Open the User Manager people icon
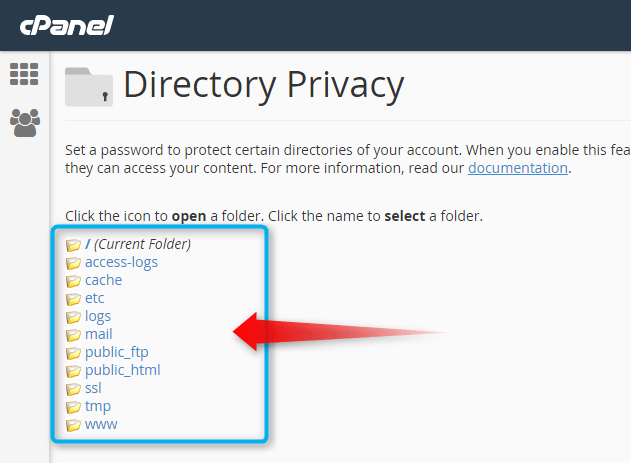 coord(25,123)
